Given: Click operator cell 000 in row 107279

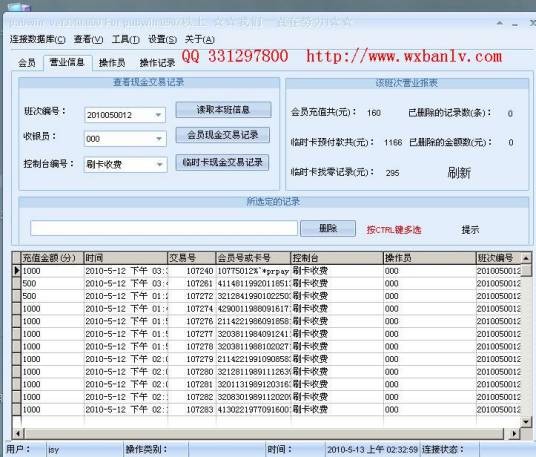Looking at the screenshot, I should pos(430,359).
